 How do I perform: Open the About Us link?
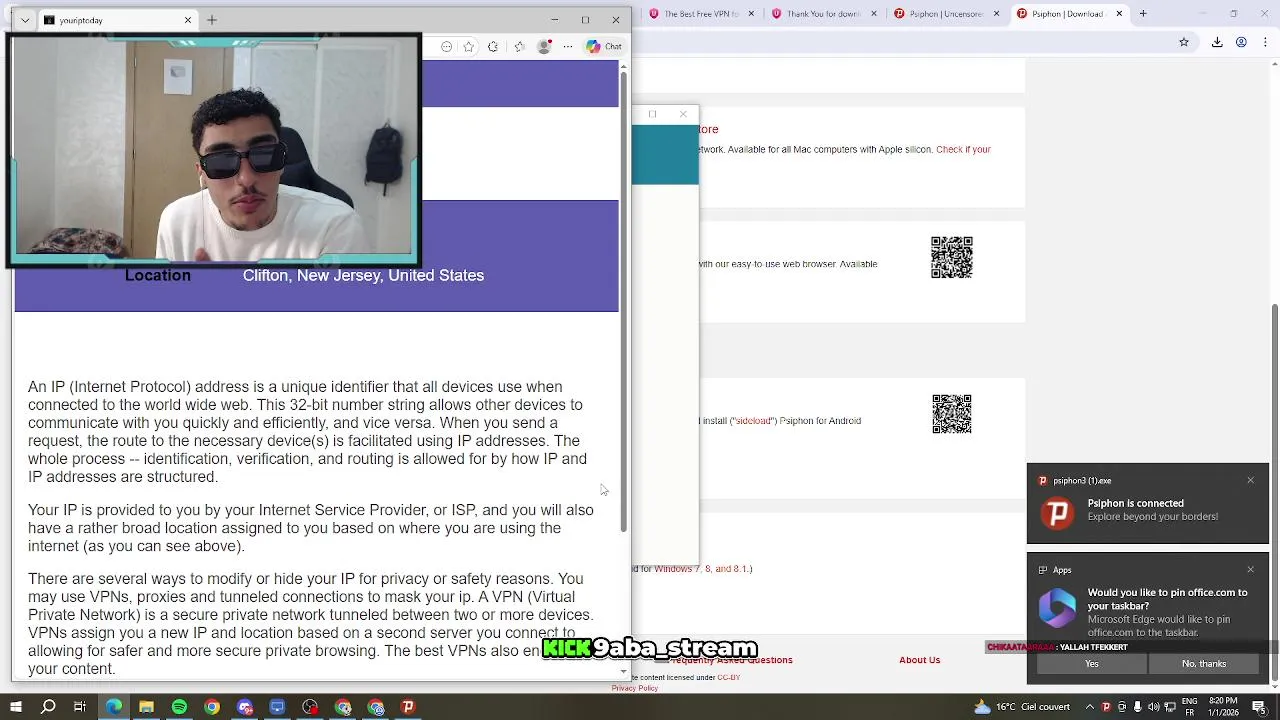point(919,660)
